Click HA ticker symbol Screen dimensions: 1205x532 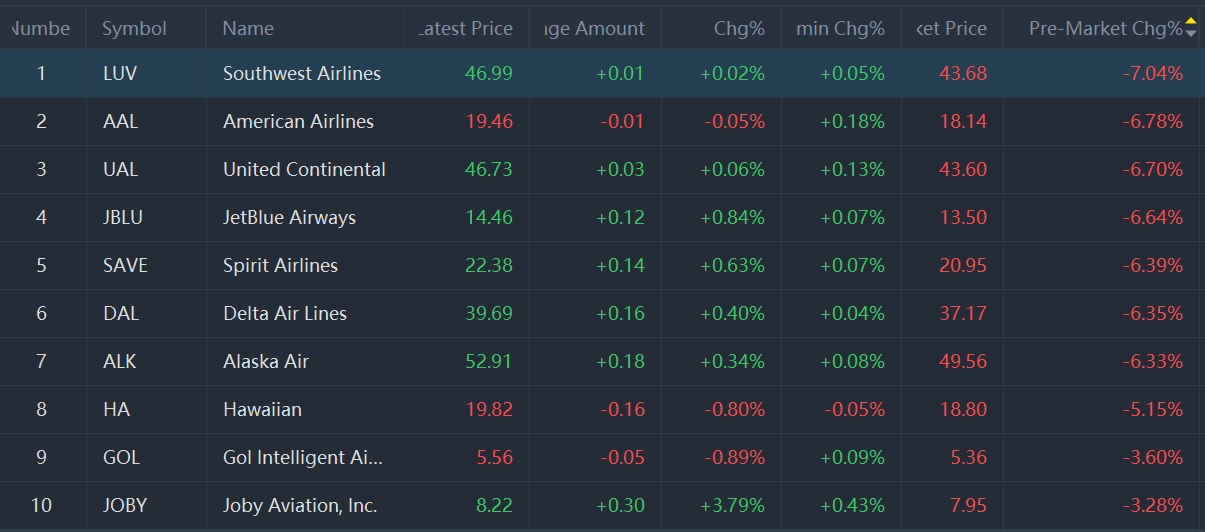click(116, 409)
